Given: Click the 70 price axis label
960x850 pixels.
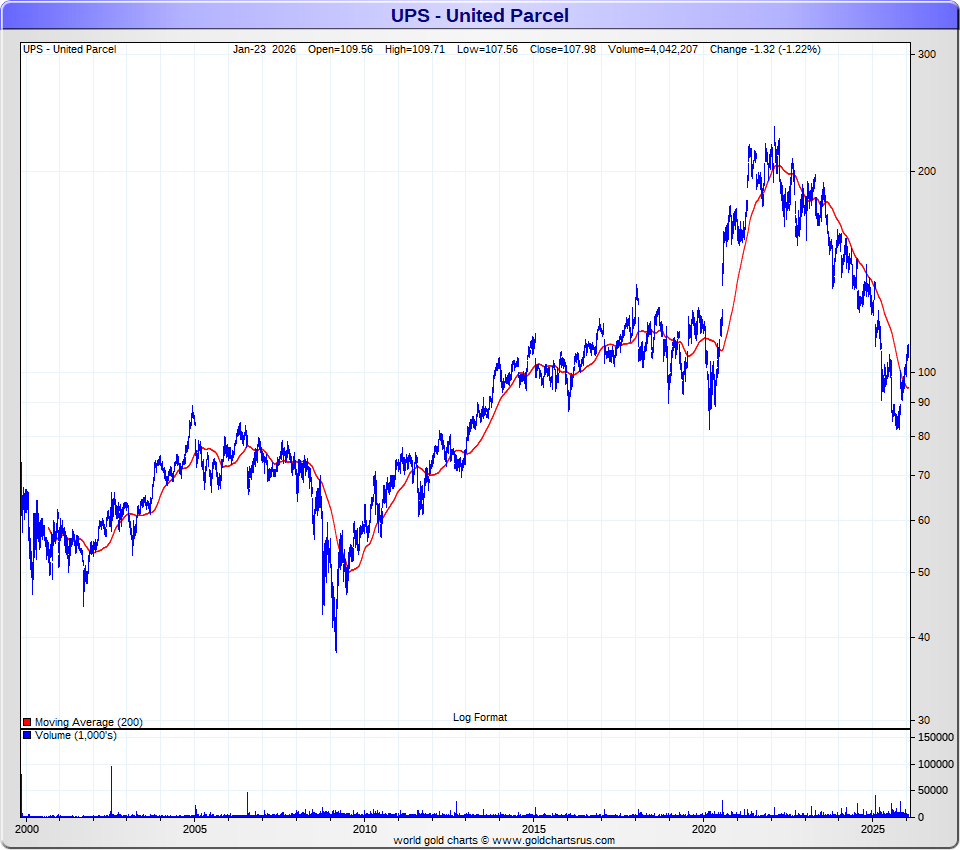Looking at the screenshot, I should (x=924, y=475).
